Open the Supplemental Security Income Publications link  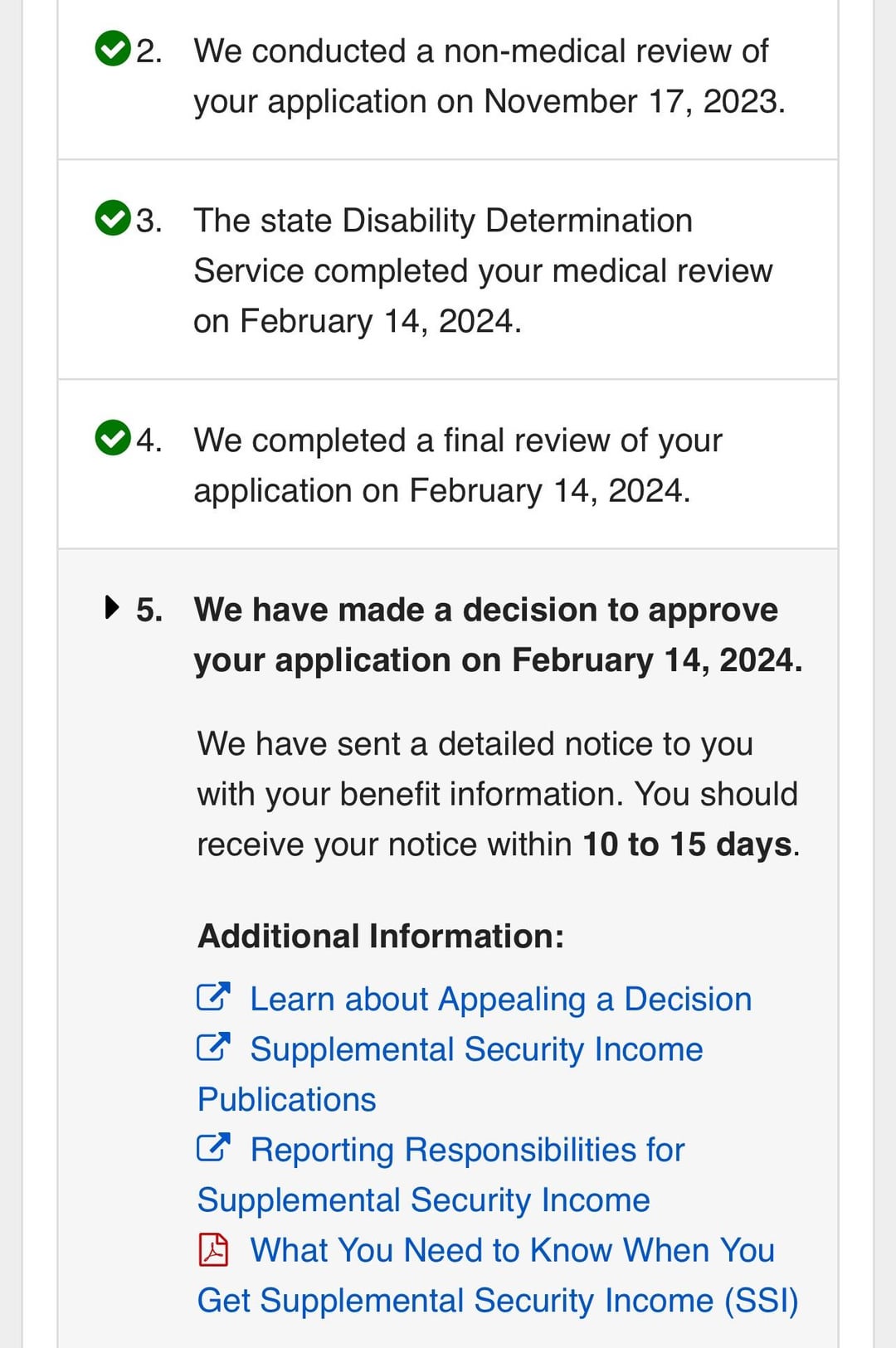476,1049
